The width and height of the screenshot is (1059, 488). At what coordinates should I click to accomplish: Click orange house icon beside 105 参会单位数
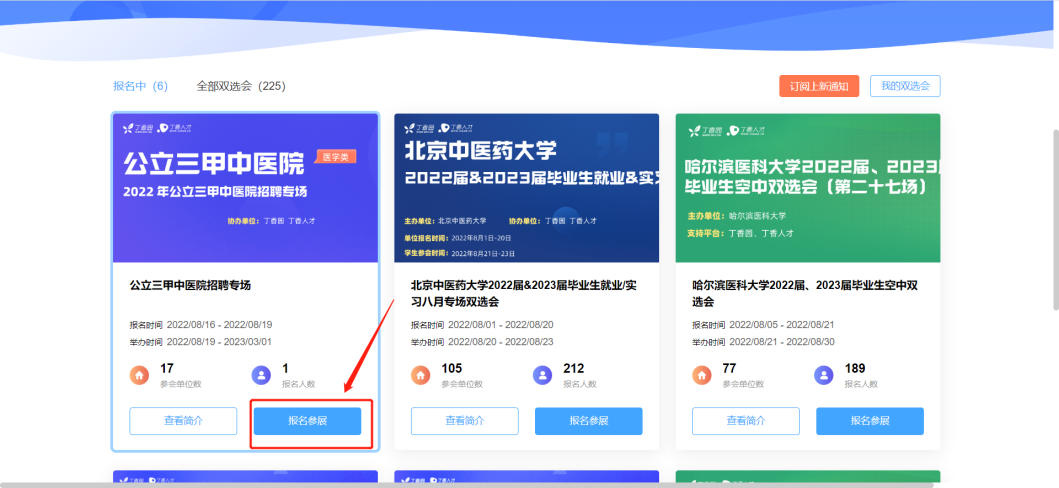421,375
